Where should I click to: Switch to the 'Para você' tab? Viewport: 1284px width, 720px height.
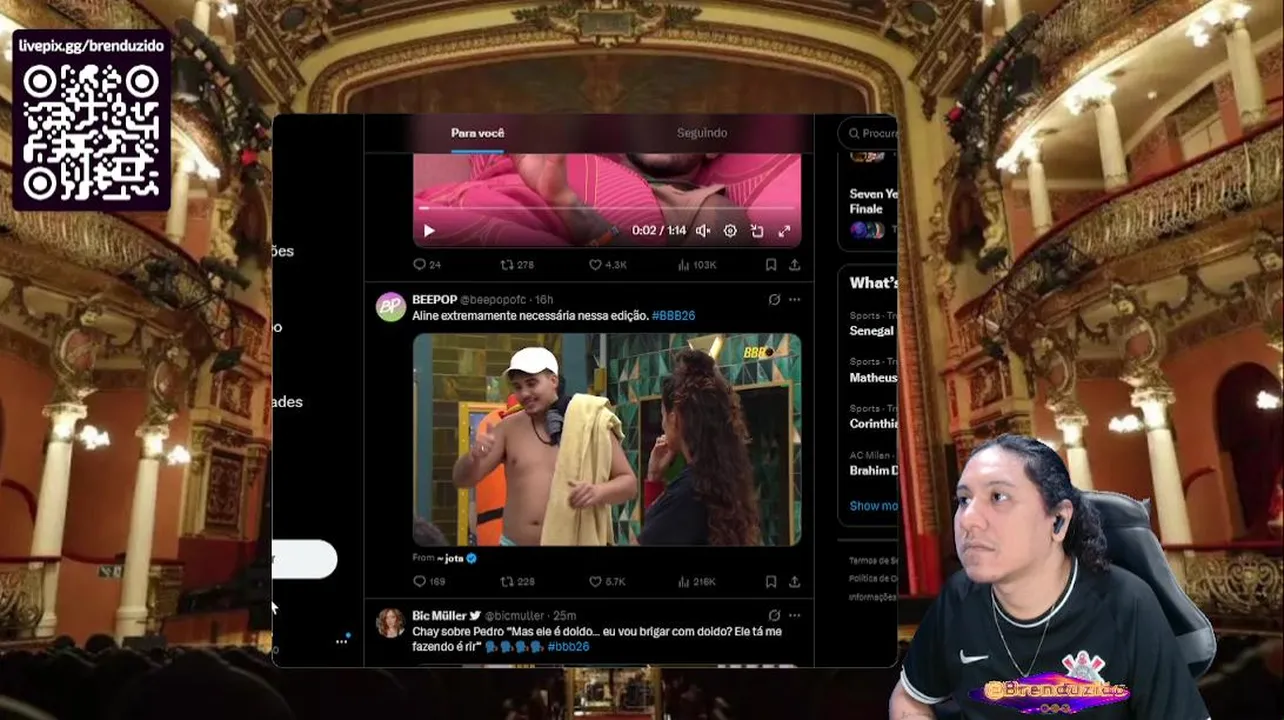(477, 133)
